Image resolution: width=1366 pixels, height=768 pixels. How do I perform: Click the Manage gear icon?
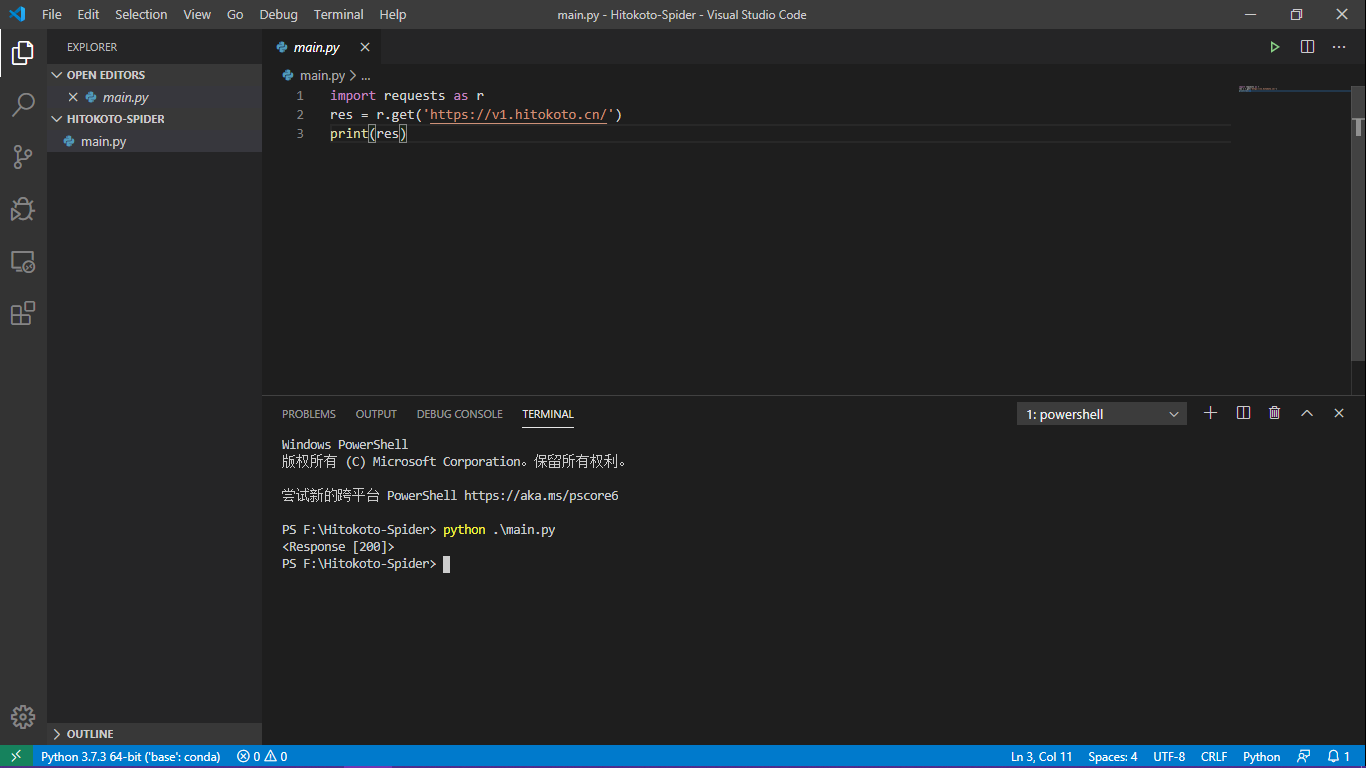pyautogui.click(x=23, y=717)
